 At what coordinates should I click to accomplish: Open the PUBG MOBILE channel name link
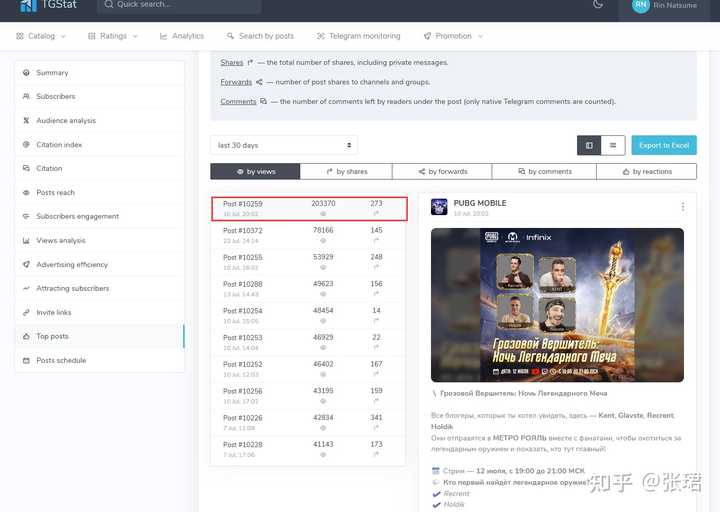(480, 203)
